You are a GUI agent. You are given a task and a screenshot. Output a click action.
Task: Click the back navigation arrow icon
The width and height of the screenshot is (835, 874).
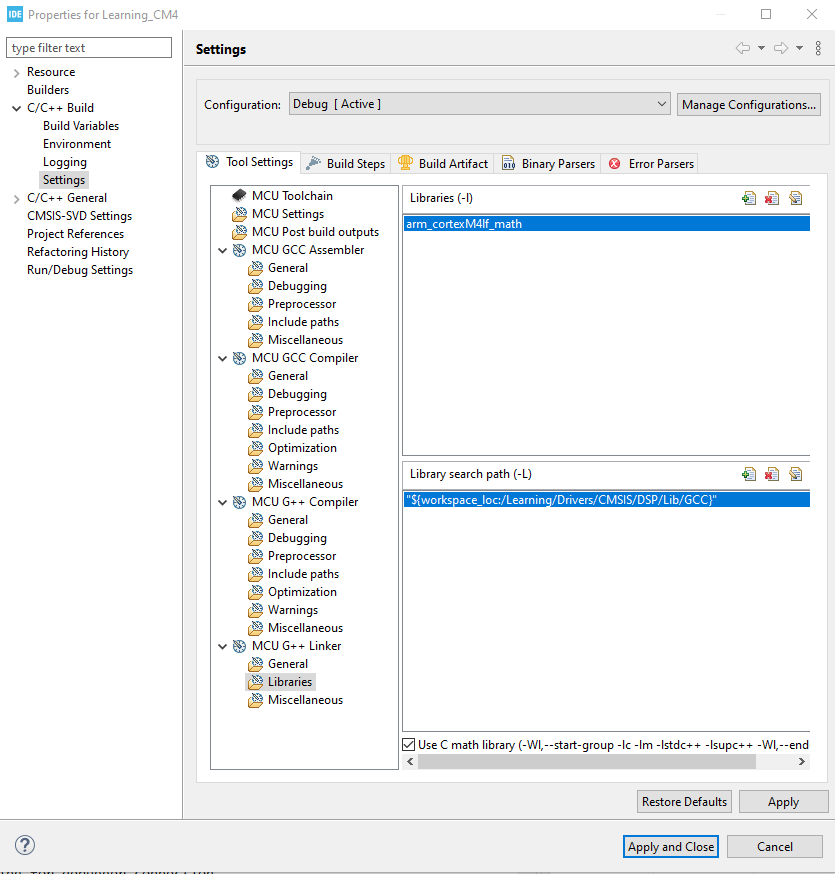click(x=742, y=48)
